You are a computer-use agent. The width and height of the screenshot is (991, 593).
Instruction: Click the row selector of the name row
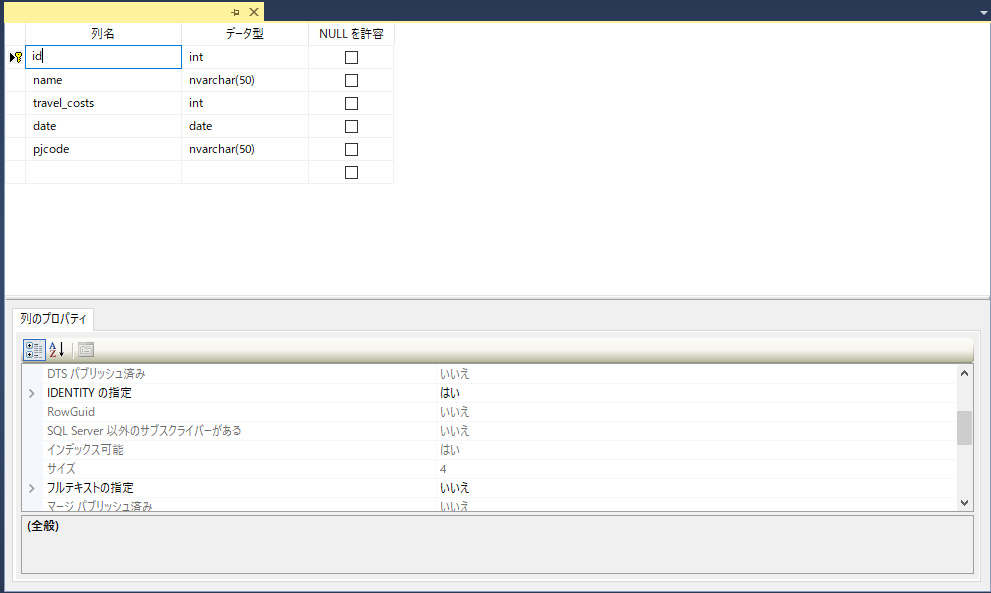[x=15, y=80]
